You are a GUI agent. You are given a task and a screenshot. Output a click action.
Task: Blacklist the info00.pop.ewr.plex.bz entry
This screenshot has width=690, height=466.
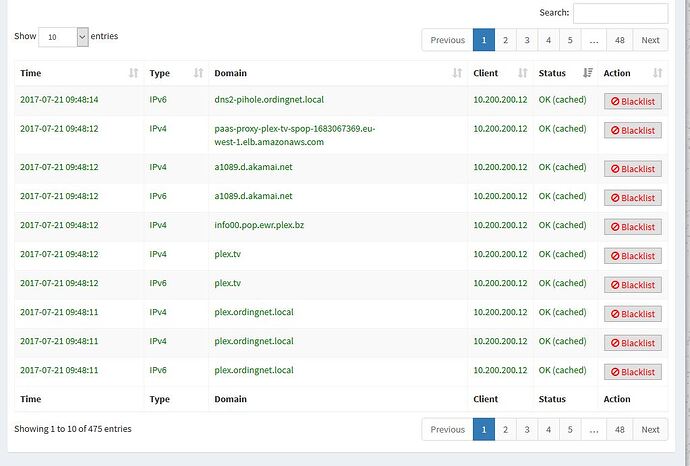632,227
